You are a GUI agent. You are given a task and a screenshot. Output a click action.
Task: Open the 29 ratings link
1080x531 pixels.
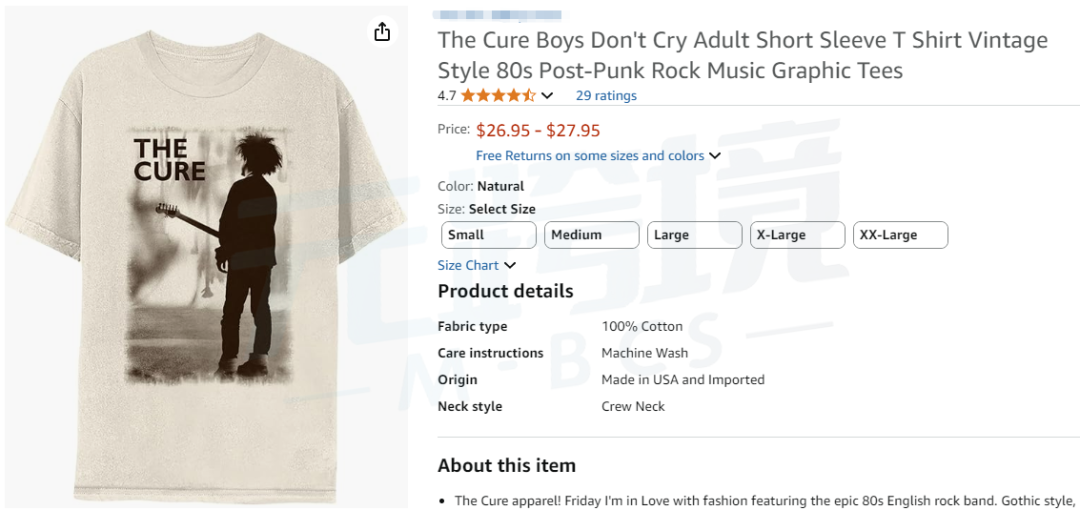point(606,96)
